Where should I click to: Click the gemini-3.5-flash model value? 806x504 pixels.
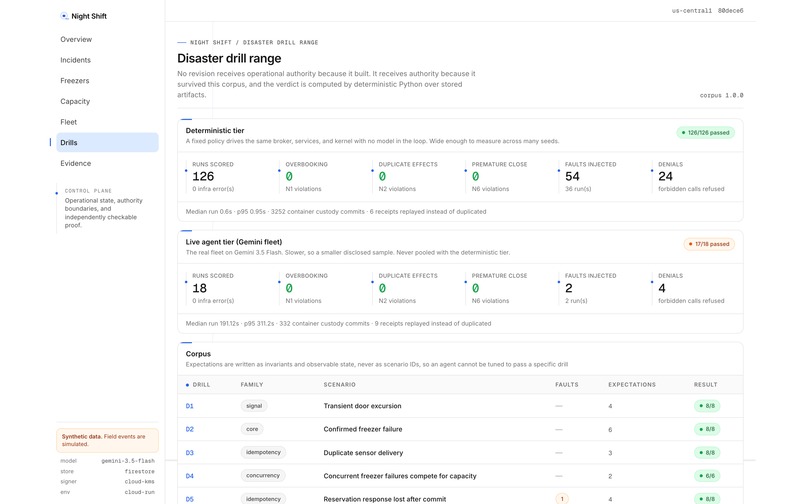click(x=128, y=461)
